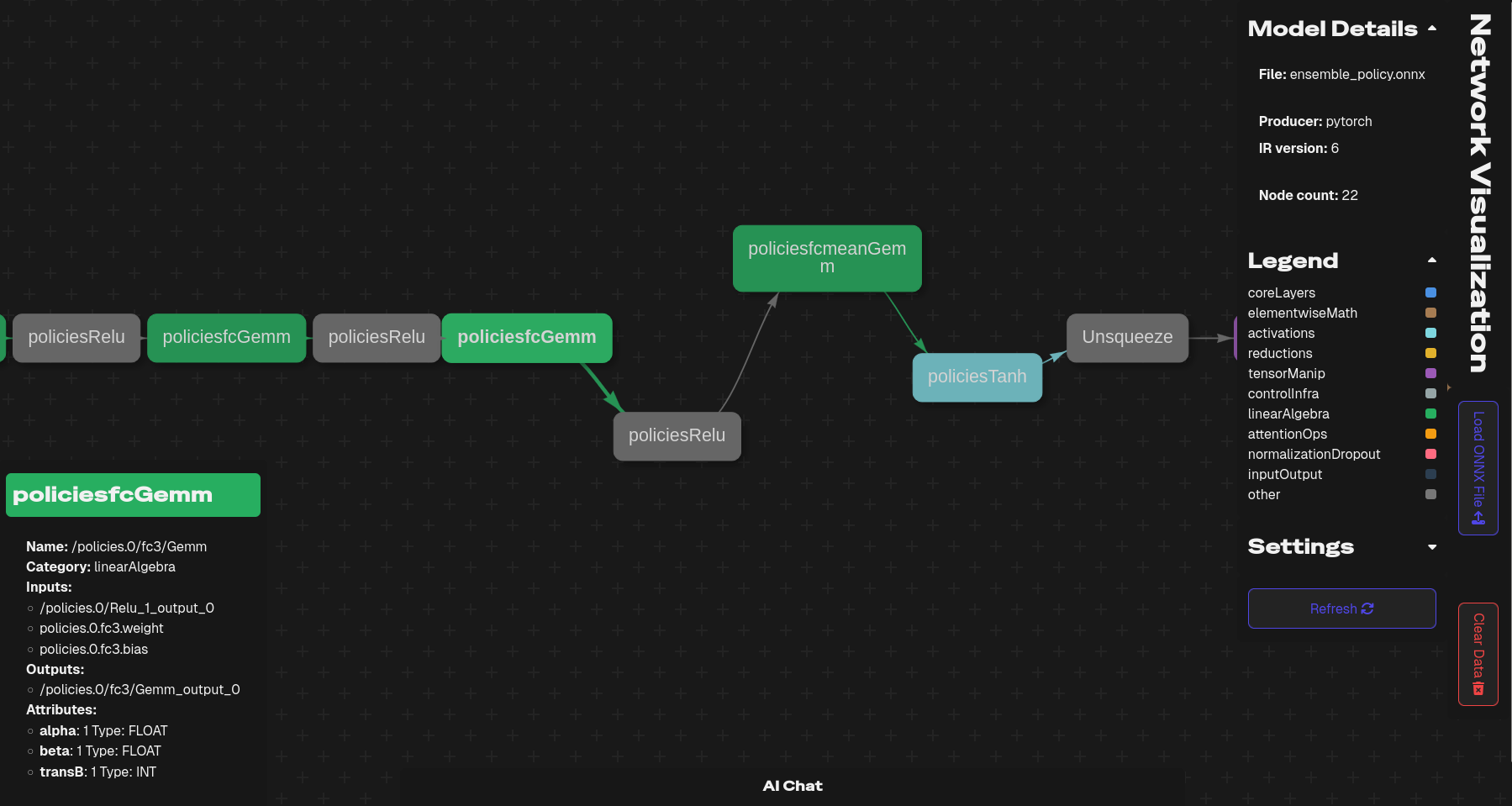Click the 'activations' legend label
This screenshot has height=806, width=1512.
pyautogui.click(x=1281, y=333)
